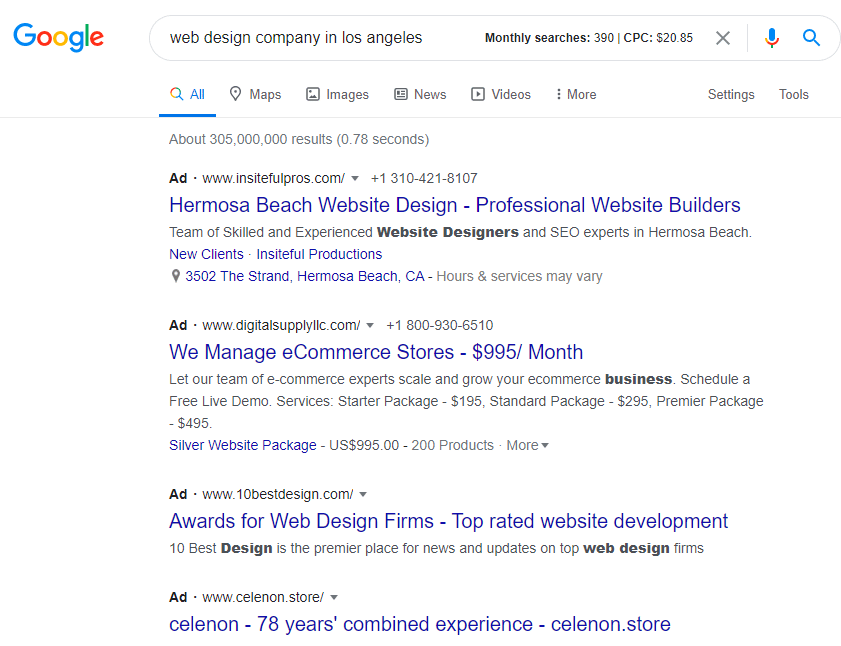Click the Silver Website Package link
The width and height of the screenshot is (841, 646).
tap(242, 445)
